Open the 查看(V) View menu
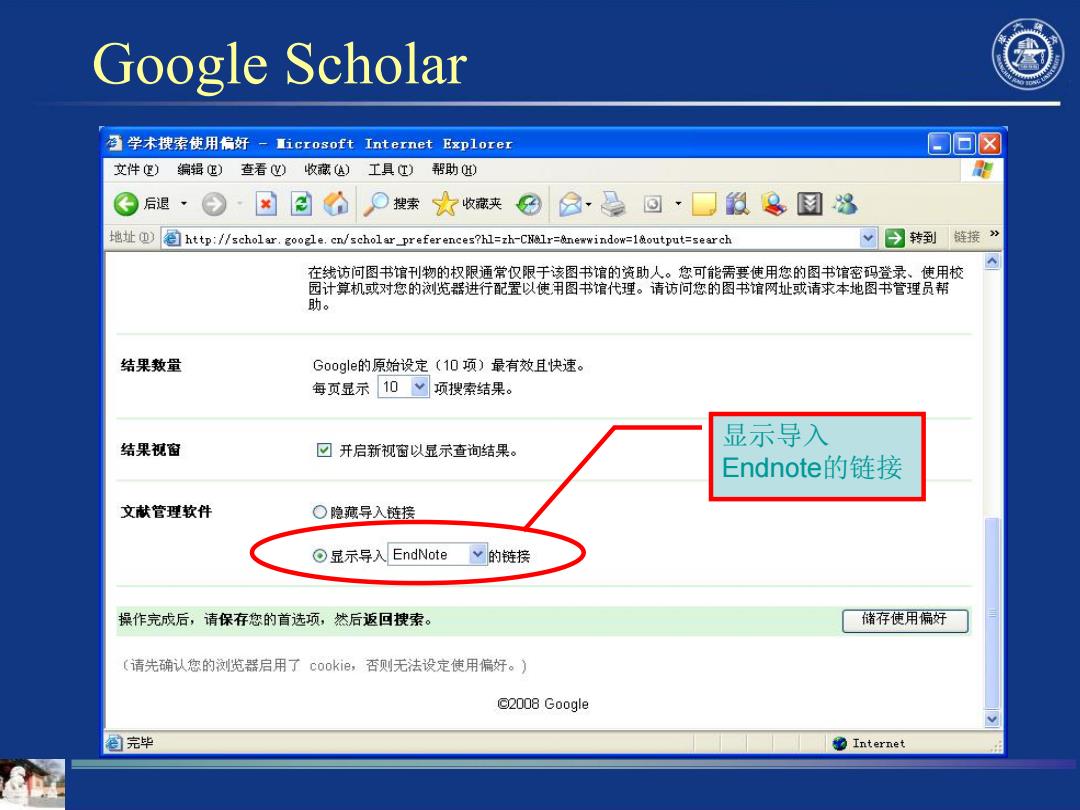The width and height of the screenshot is (1080, 810). tap(263, 169)
